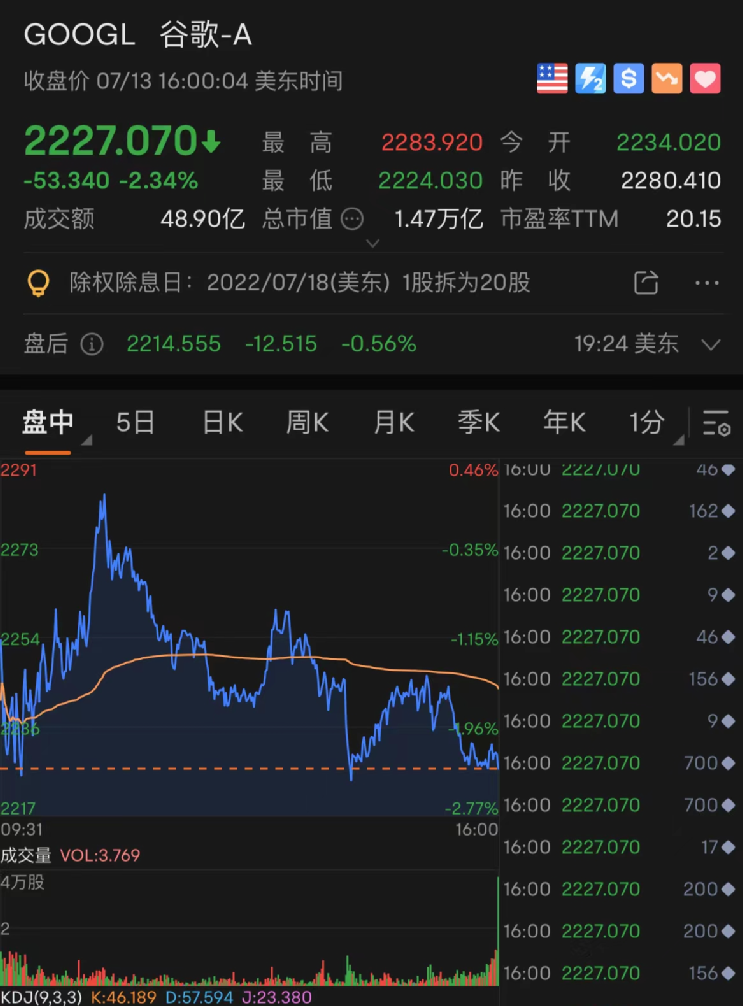This screenshot has width=743, height=1006.
Task: Tap the day low value 2224.030
Action: (430, 181)
